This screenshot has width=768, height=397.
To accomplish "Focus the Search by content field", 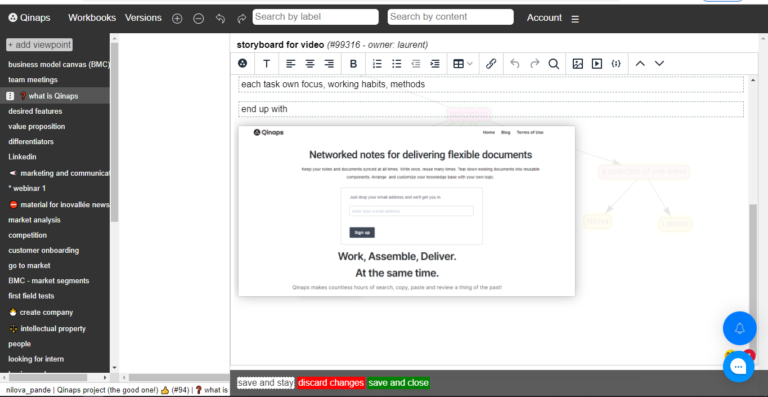I will point(451,17).
